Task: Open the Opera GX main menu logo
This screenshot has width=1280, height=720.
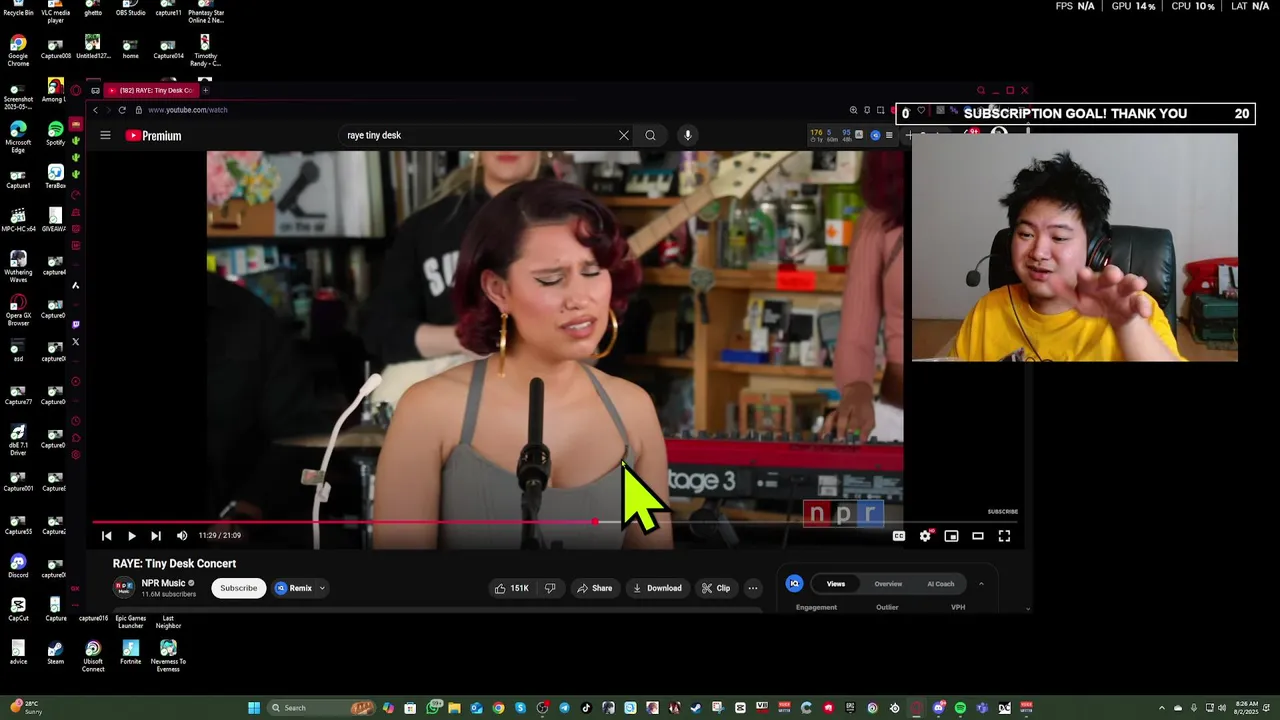Action: pyautogui.click(x=75, y=90)
